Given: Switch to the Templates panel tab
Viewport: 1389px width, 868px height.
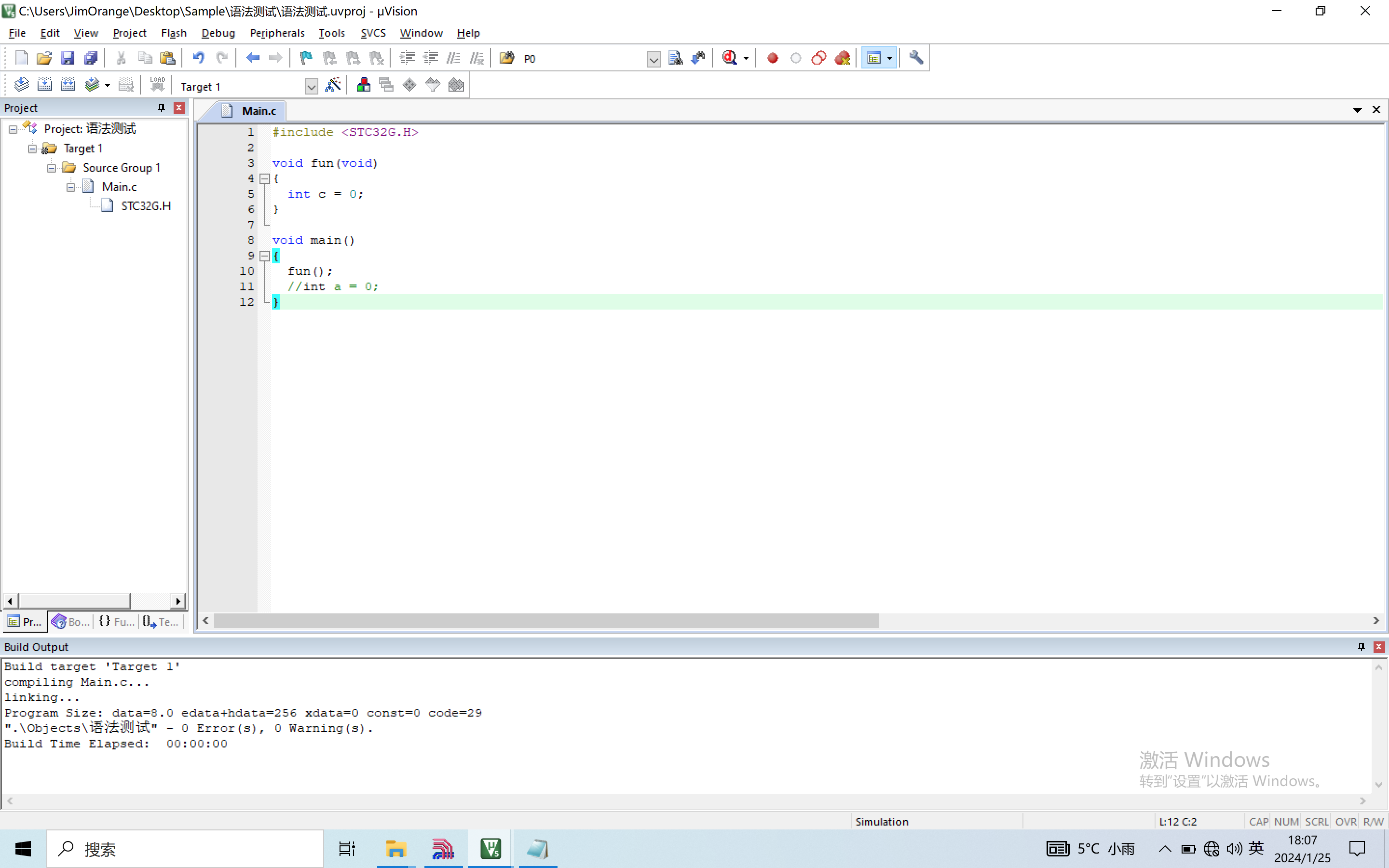Looking at the screenshot, I should (x=161, y=621).
